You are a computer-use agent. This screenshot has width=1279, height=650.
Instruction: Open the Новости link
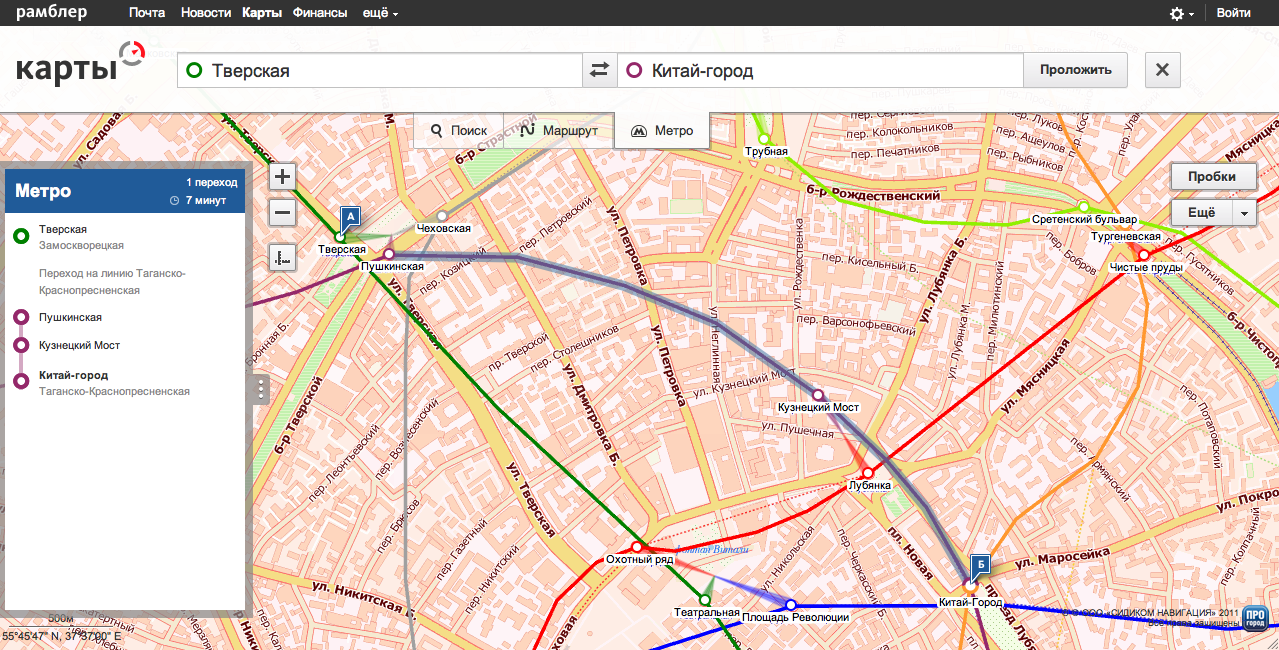tap(207, 13)
